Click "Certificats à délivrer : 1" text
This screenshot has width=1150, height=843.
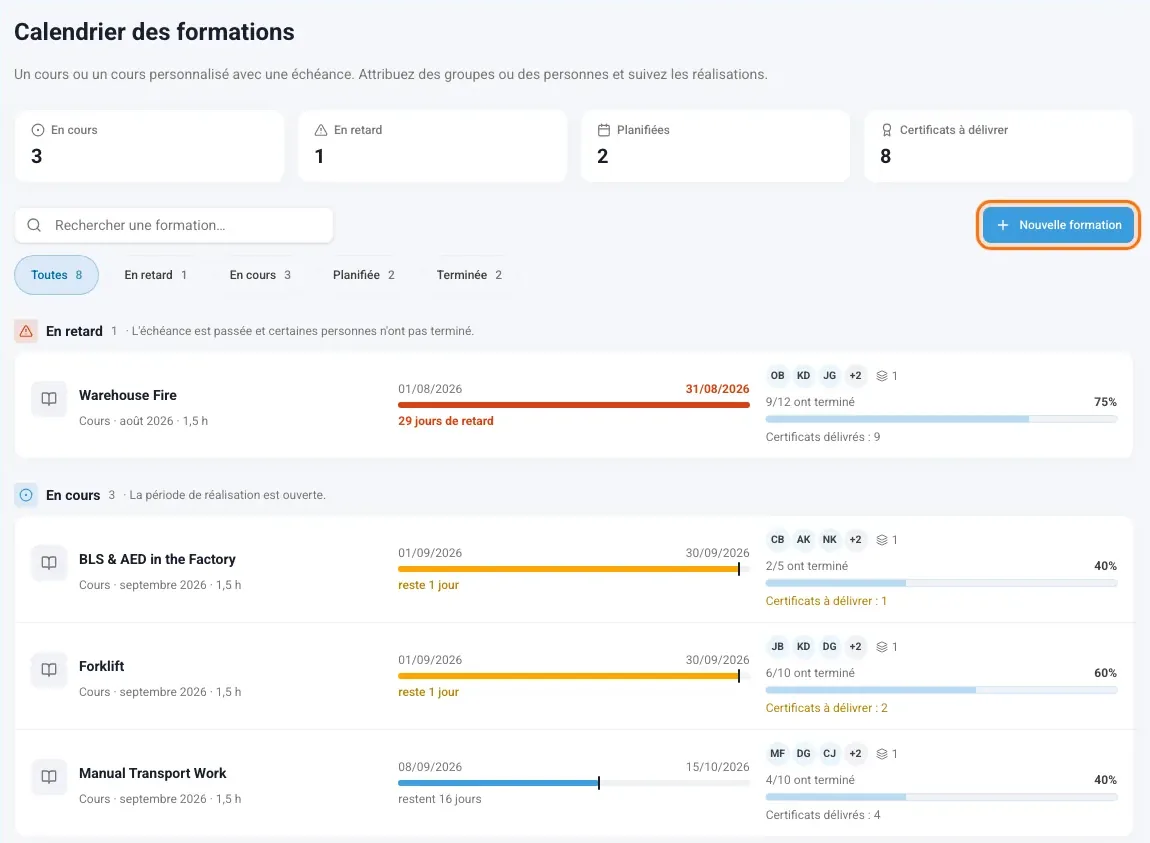click(827, 601)
